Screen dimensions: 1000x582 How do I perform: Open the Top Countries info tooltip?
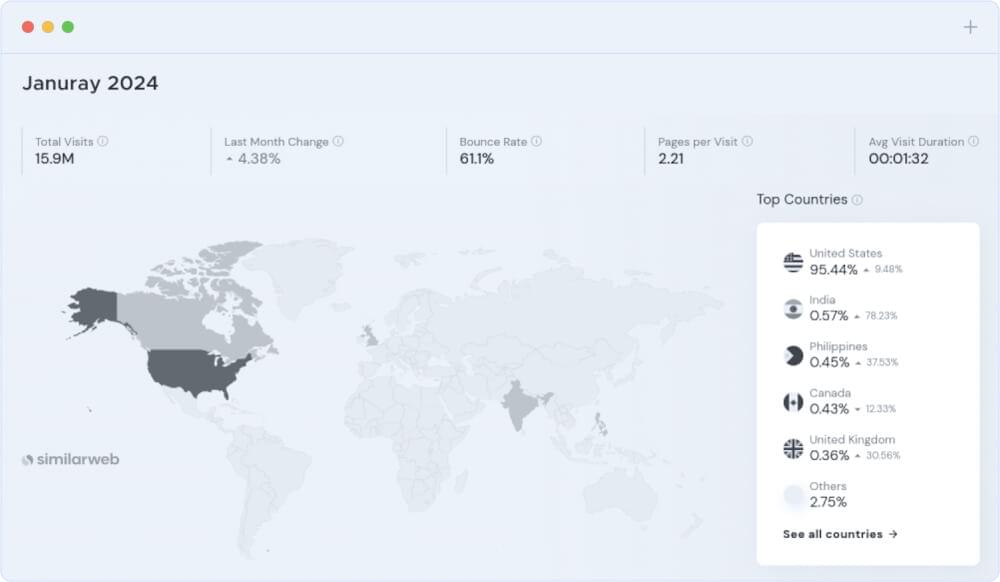click(857, 199)
